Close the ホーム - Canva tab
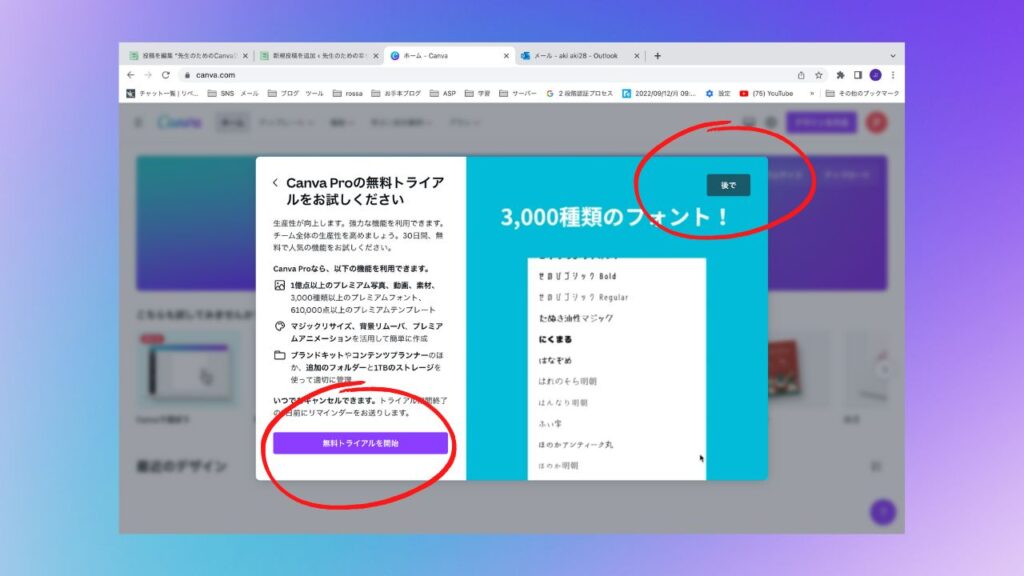The image size is (1024, 576). click(506, 56)
